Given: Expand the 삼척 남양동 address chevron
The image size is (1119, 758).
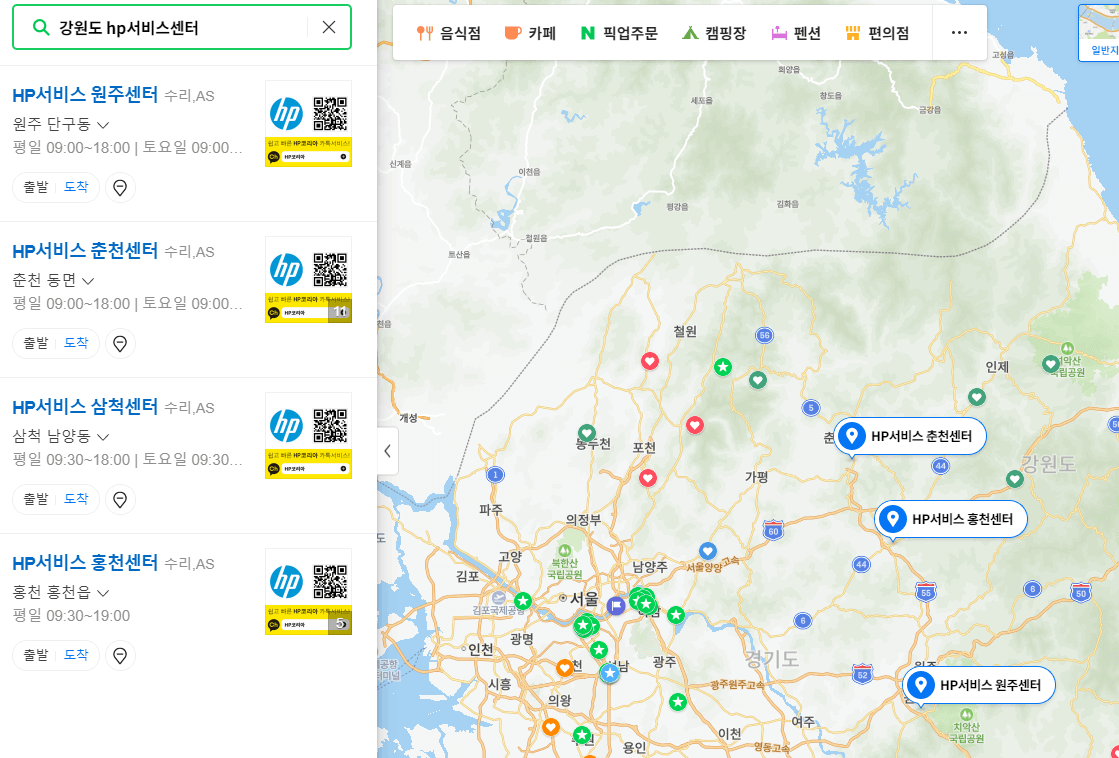Looking at the screenshot, I should click(103, 437).
